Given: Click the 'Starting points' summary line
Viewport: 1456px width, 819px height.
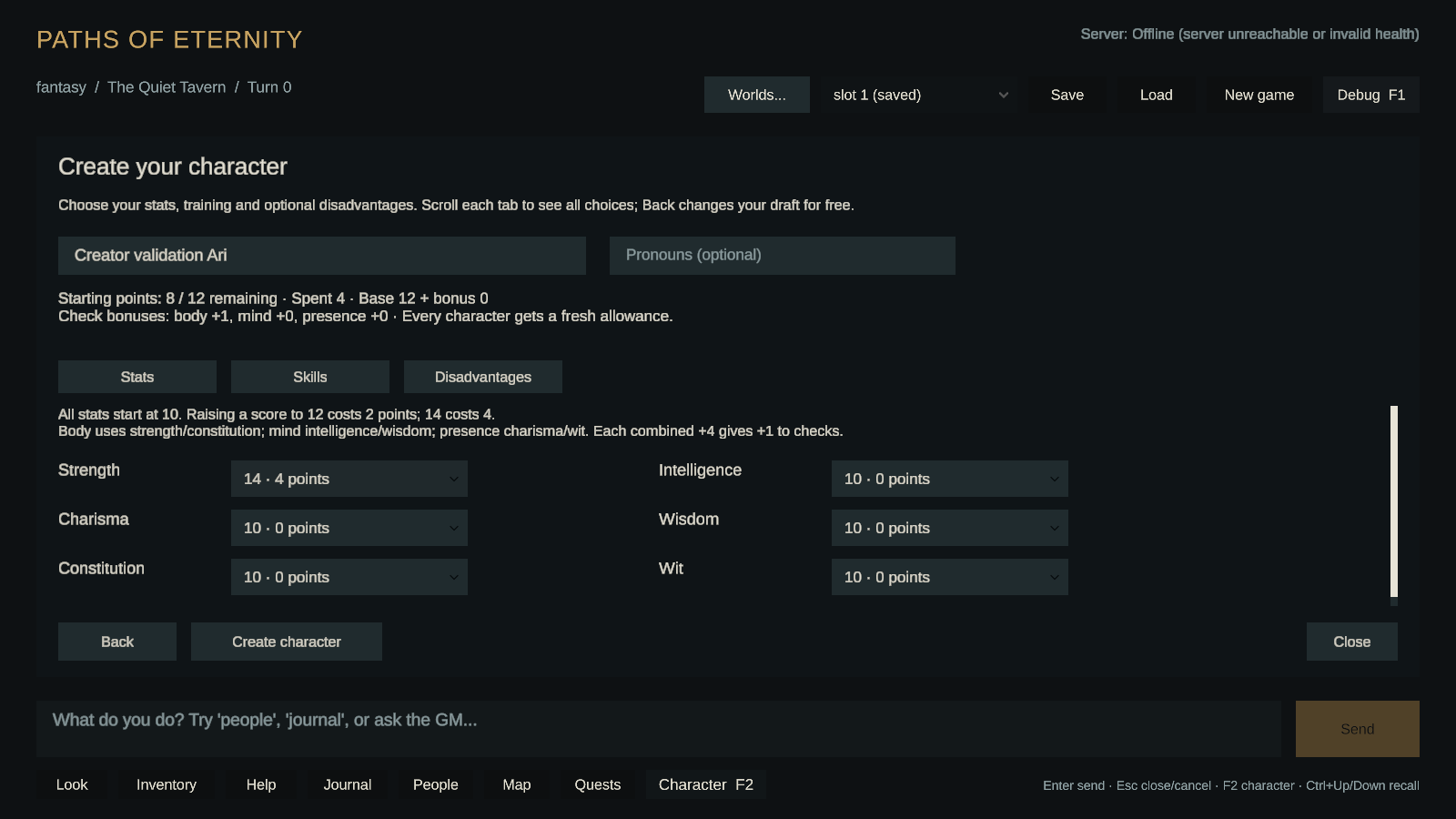Looking at the screenshot, I should tap(273, 298).
